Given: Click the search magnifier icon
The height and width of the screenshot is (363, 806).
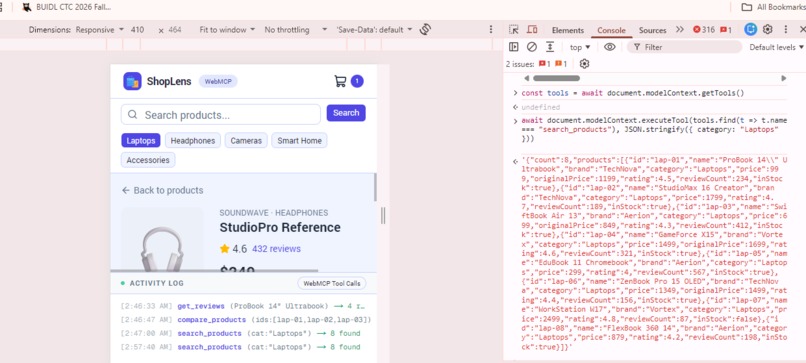Looking at the screenshot, I should coord(133,115).
